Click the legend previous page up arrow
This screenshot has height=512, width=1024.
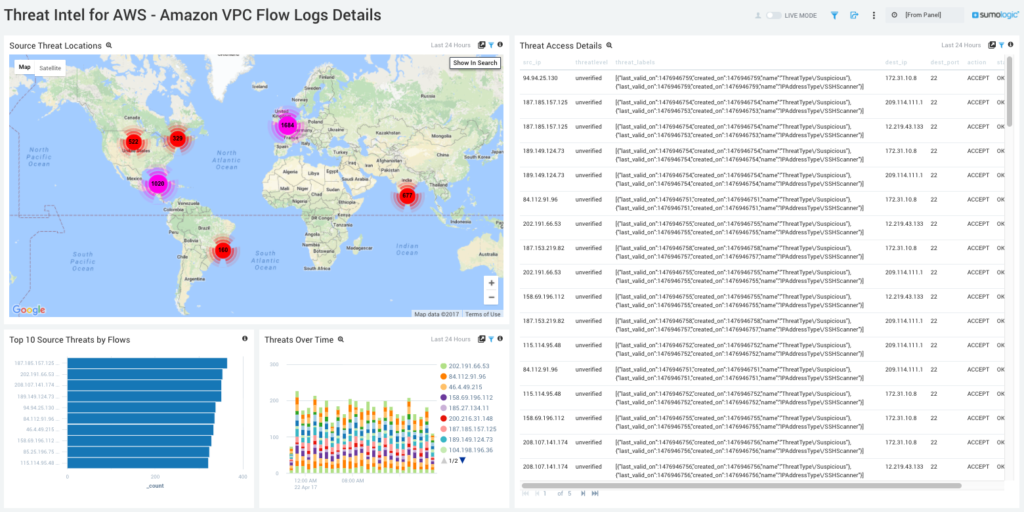click(444, 460)
